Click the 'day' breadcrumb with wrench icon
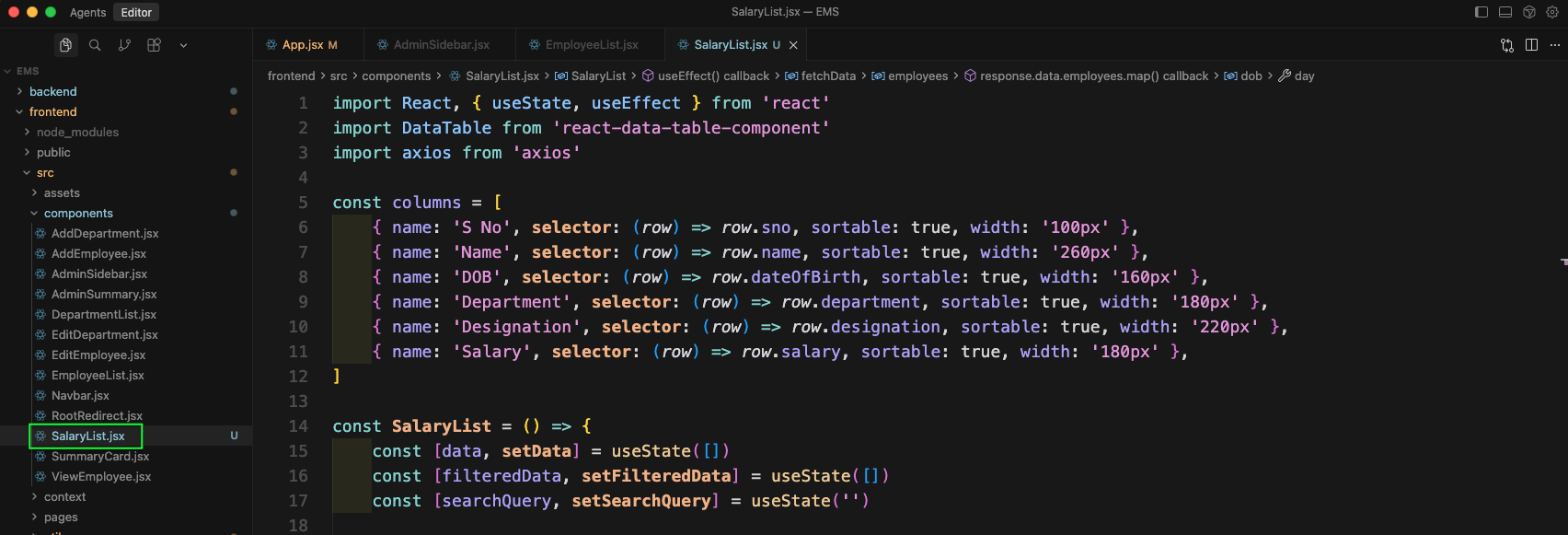The height and width of the screenshot is (535, 1568). click(x=1297, y=76)
